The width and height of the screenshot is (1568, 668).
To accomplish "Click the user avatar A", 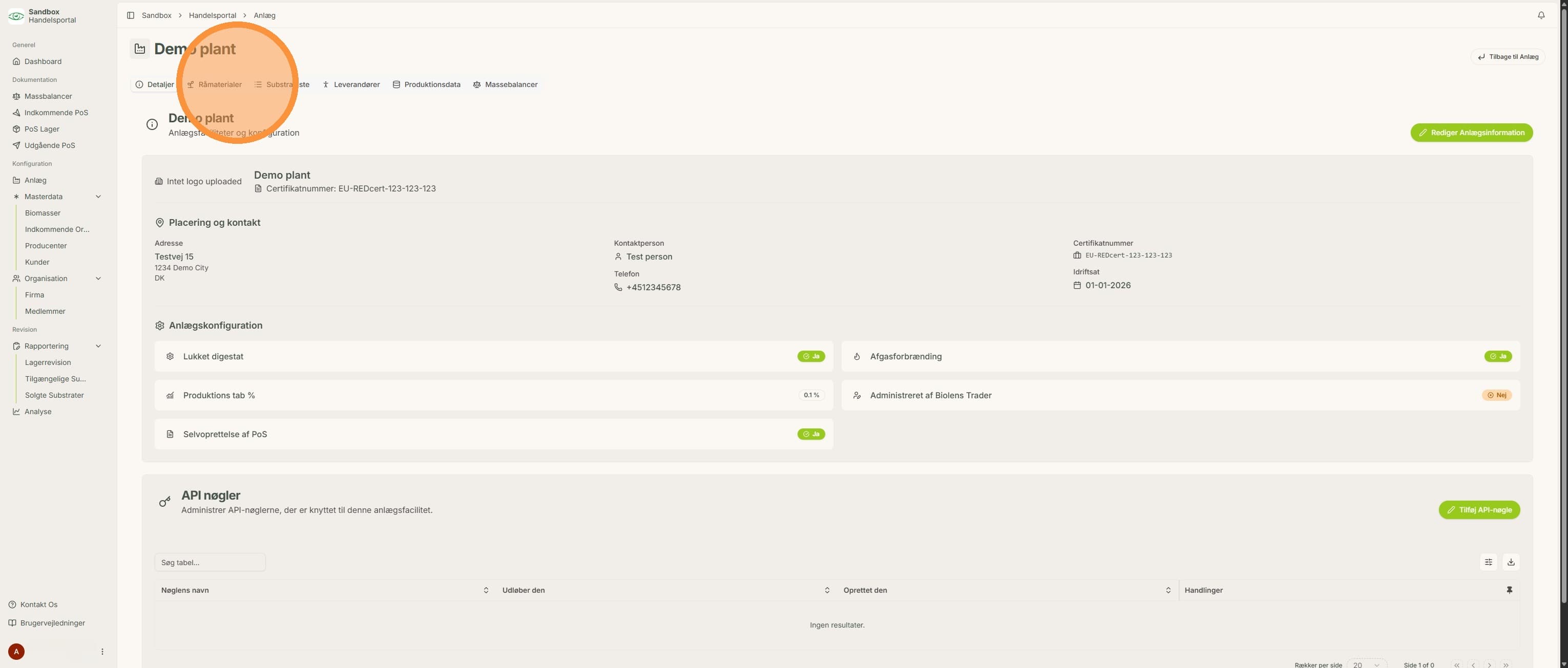I will 16,652.
